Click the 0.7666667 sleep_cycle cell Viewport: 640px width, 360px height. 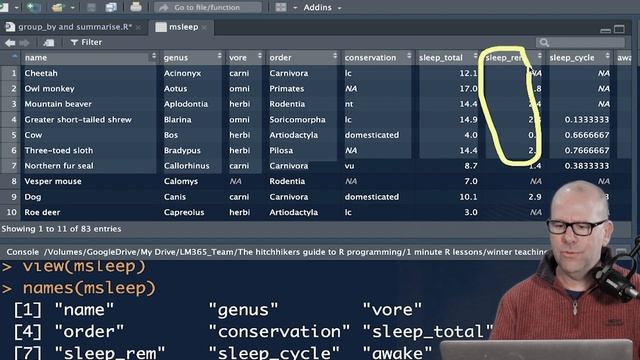587,151
